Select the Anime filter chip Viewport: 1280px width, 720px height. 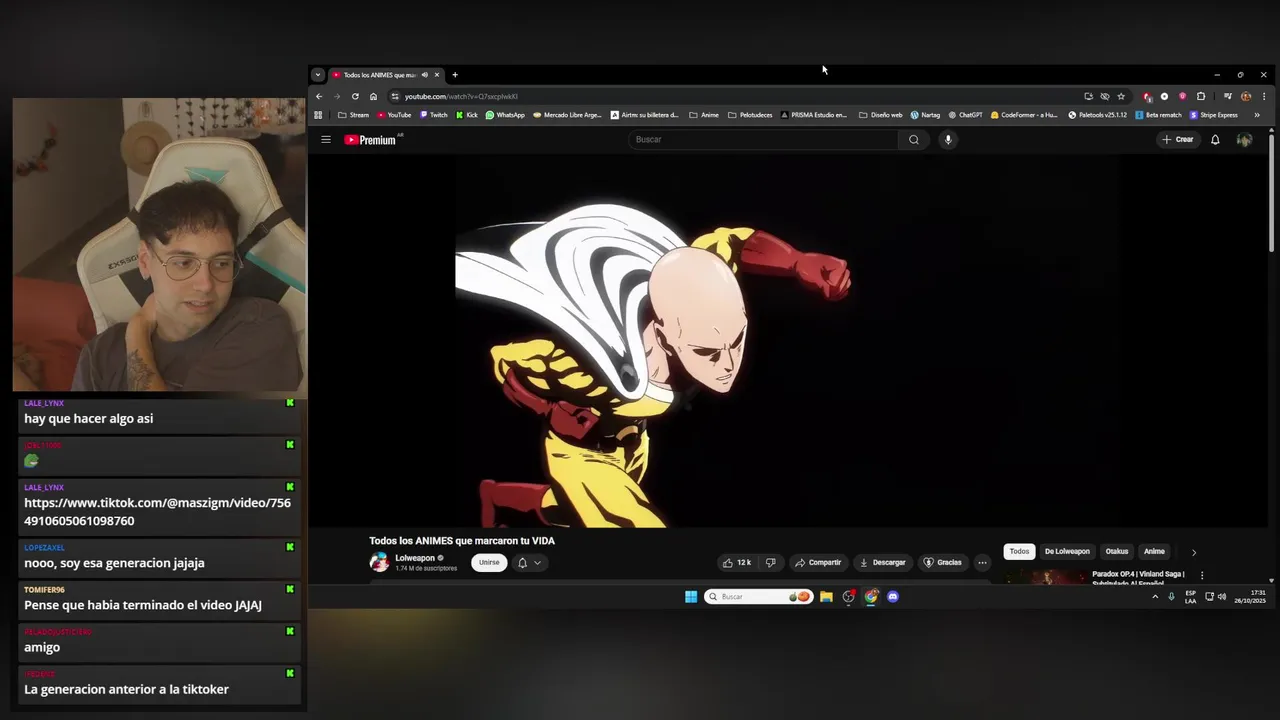pos(1154,552)
